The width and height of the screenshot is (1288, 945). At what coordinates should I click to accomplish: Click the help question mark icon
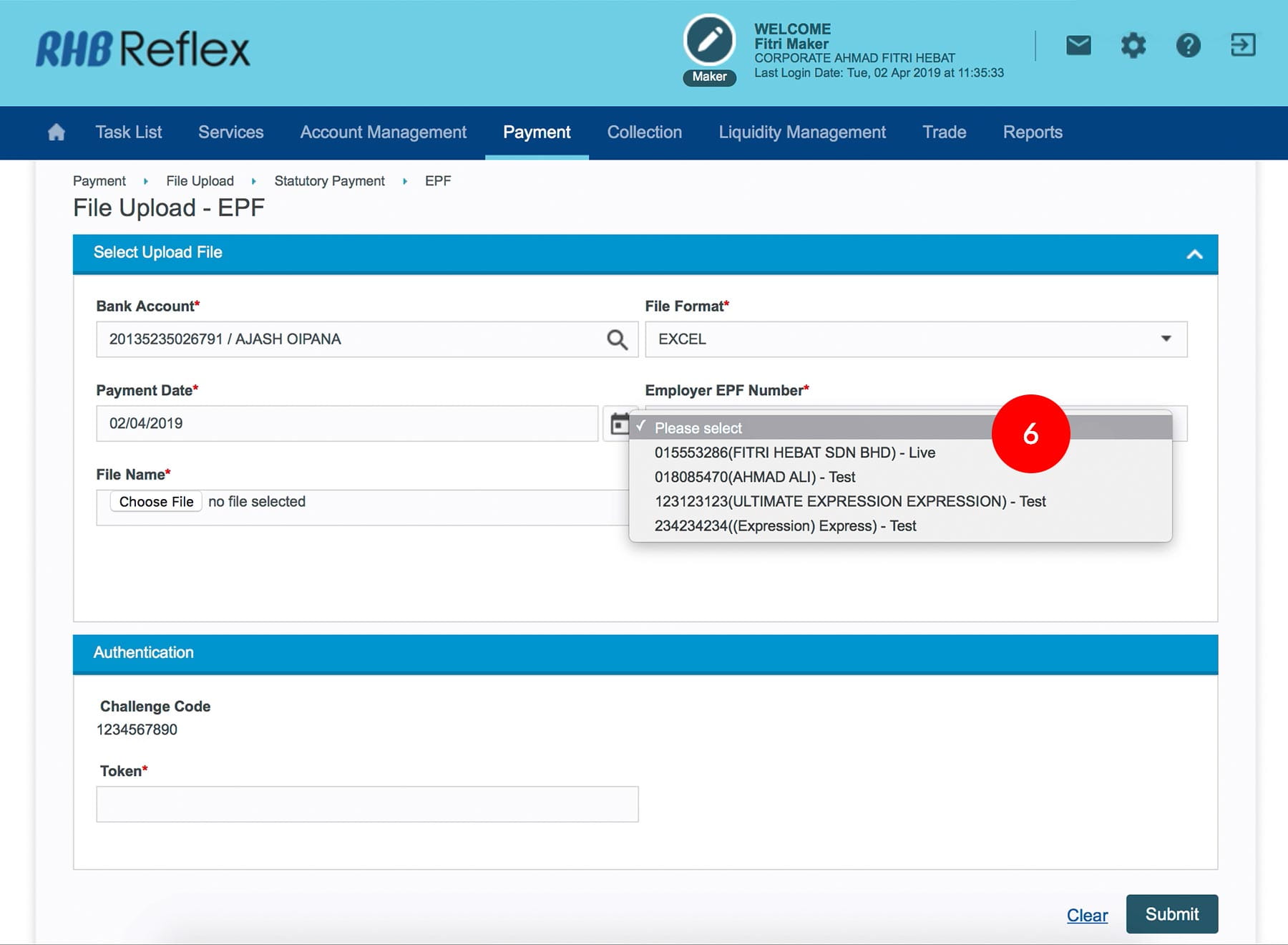[1188, 46]
